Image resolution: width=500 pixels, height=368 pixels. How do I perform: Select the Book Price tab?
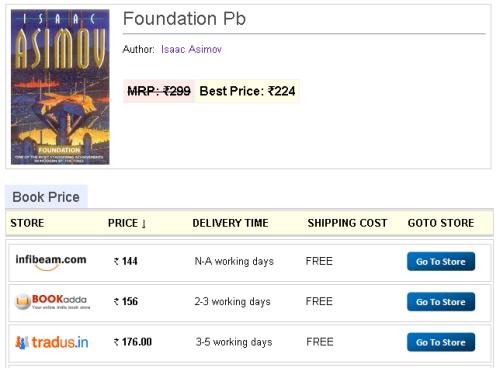46,197
